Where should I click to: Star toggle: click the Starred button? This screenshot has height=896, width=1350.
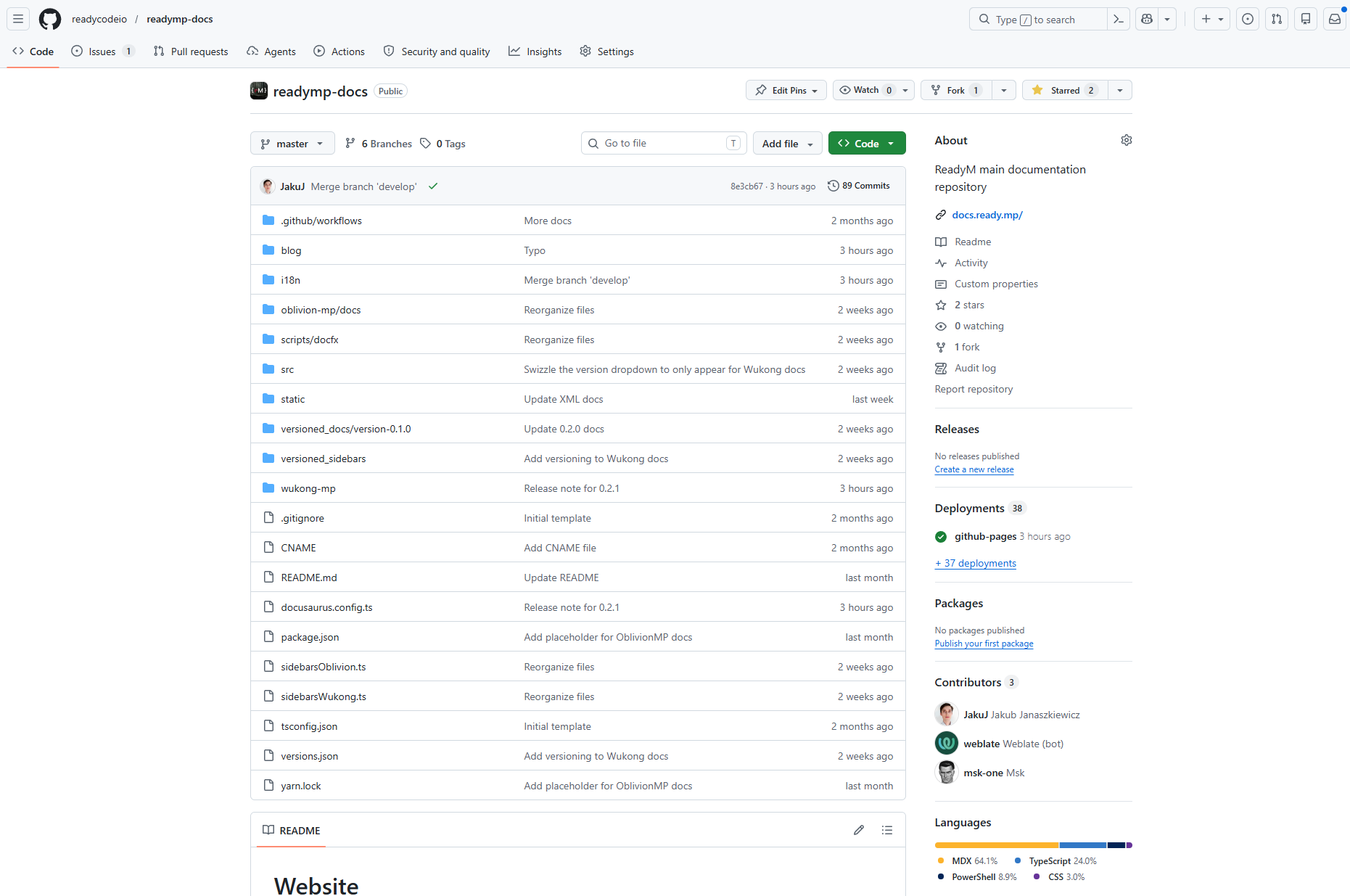click(1065, 90)
